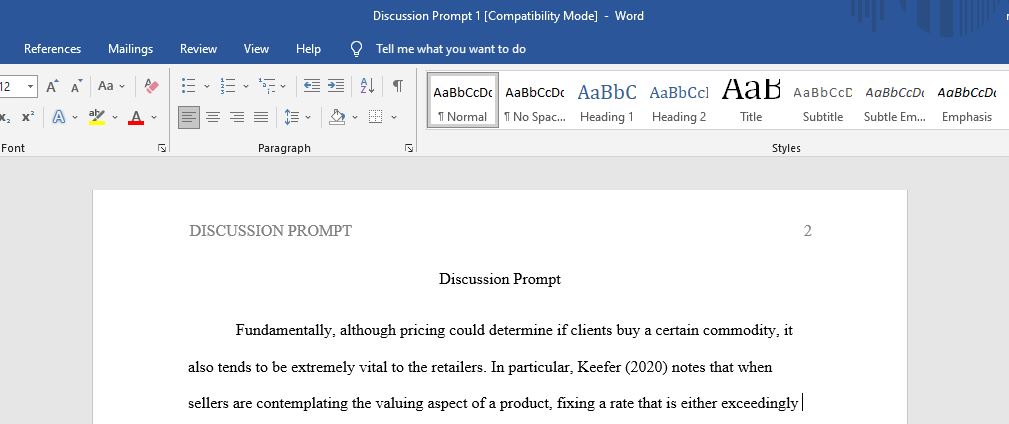Apply yellow text highlight color
The height and width of the screenshot is (424, 1009).
[97, 117]
